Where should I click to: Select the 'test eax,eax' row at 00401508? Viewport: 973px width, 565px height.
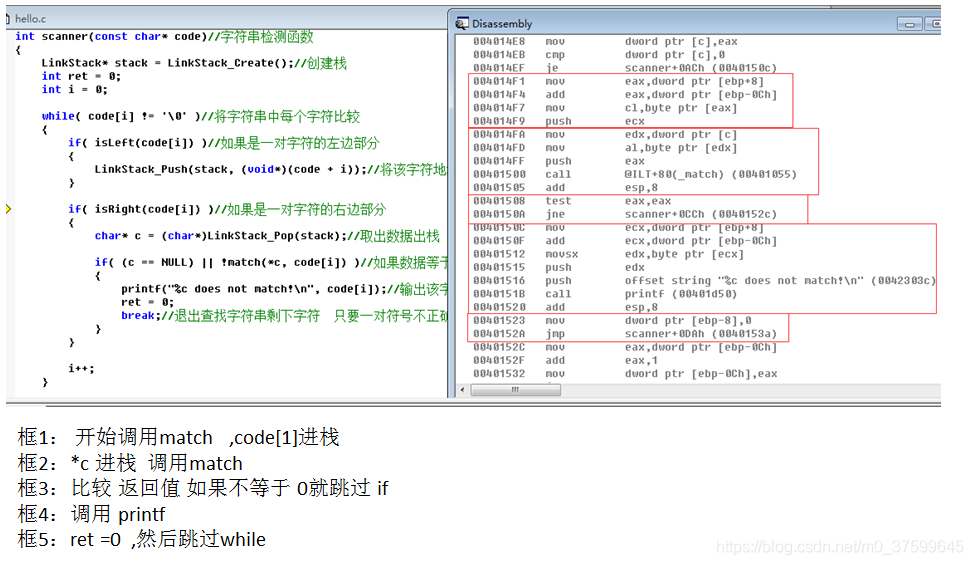pyautogui.click(x=572, y=201)
